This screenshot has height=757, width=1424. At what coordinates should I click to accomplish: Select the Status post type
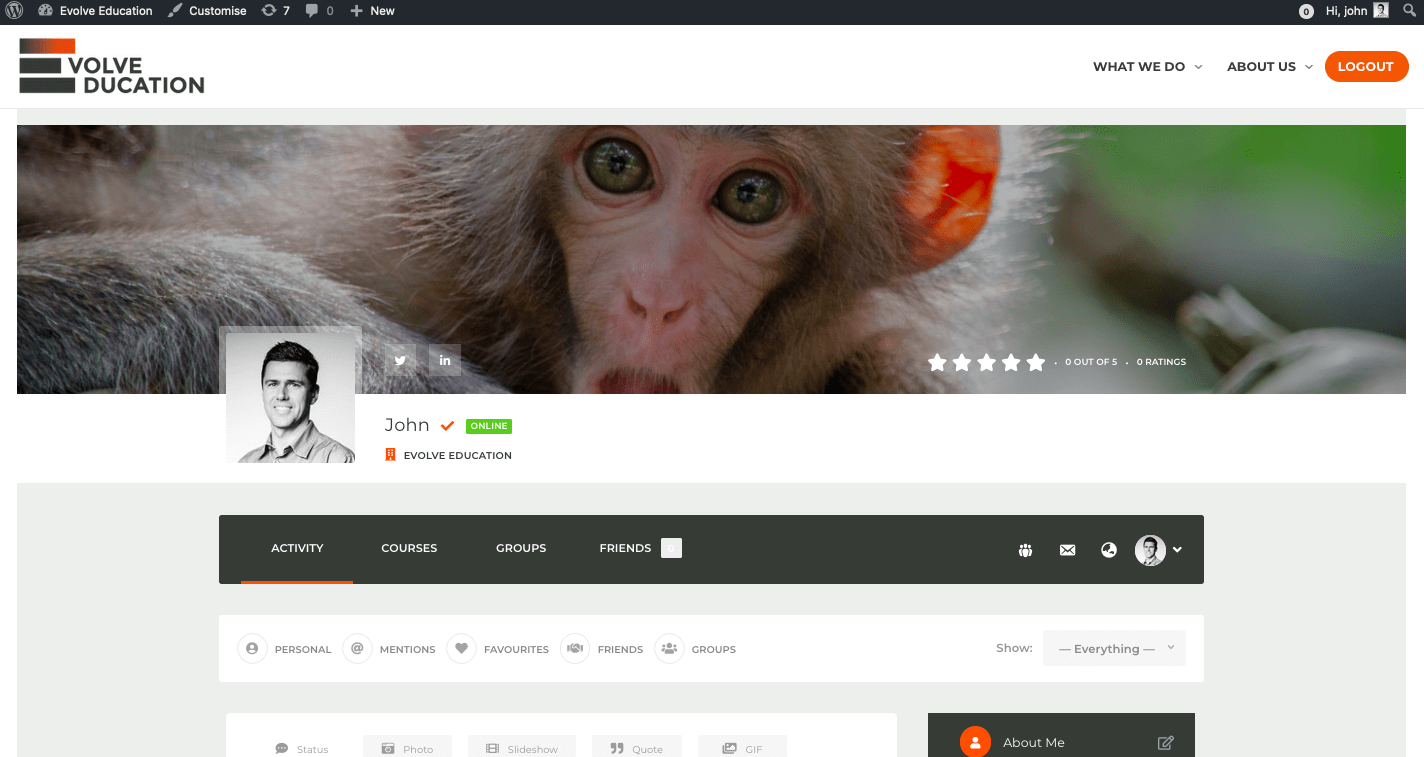302,748
